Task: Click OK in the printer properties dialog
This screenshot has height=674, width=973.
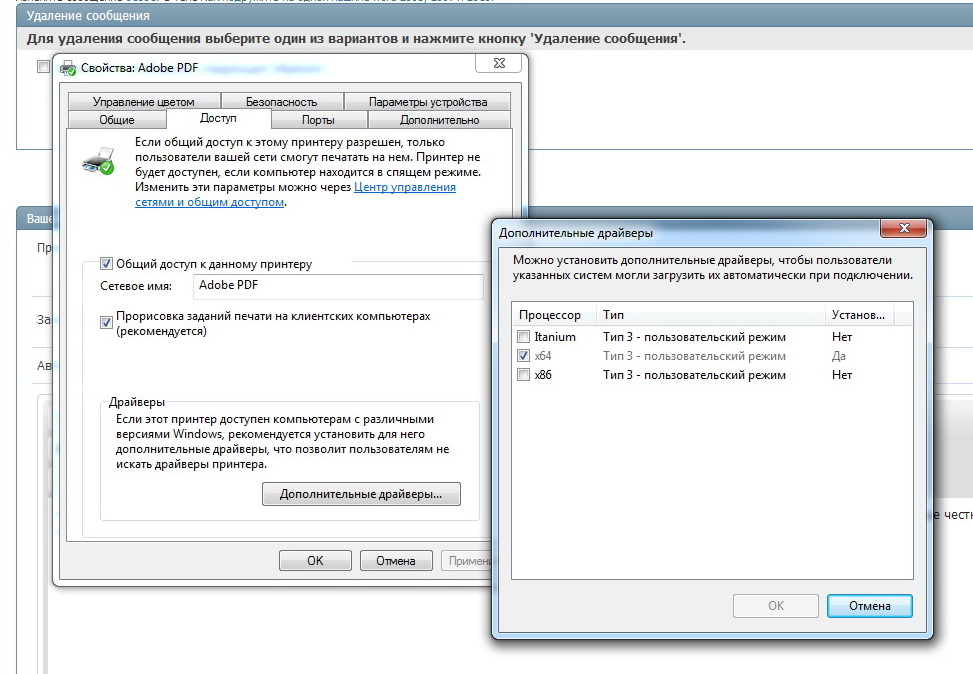Action: click(x=315, y=560)
